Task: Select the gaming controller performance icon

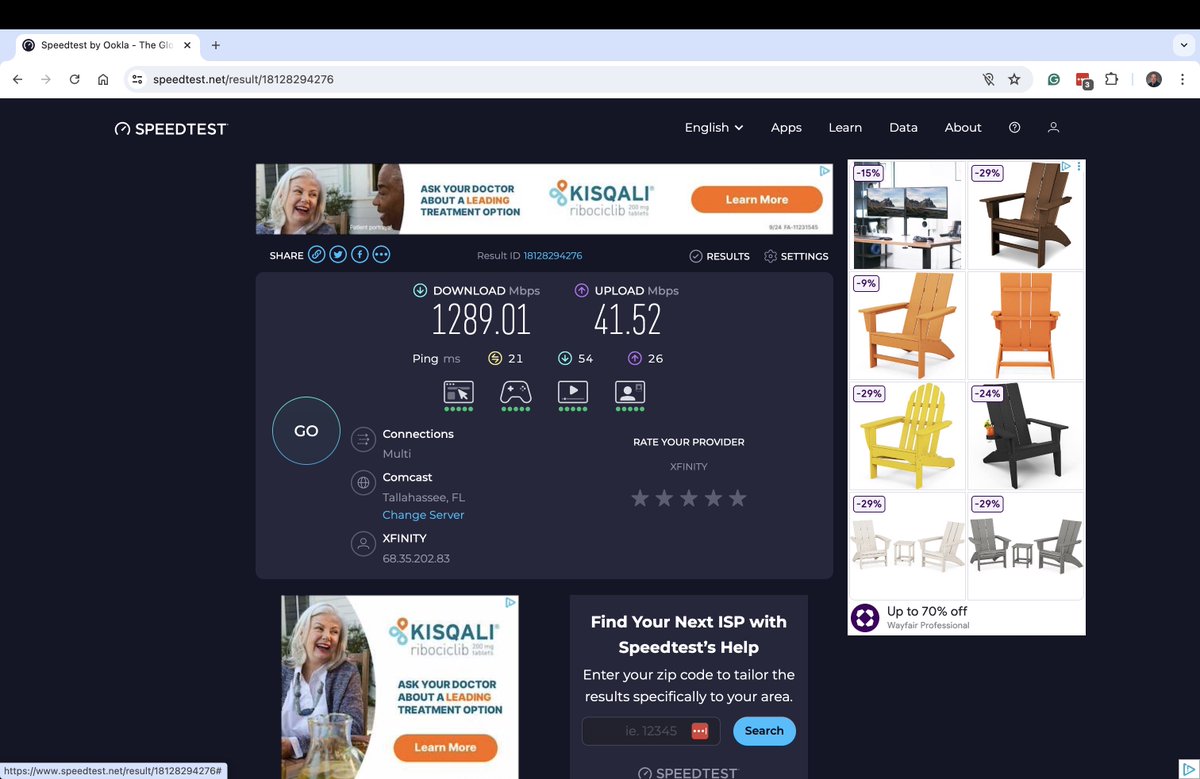Action: 515,393
